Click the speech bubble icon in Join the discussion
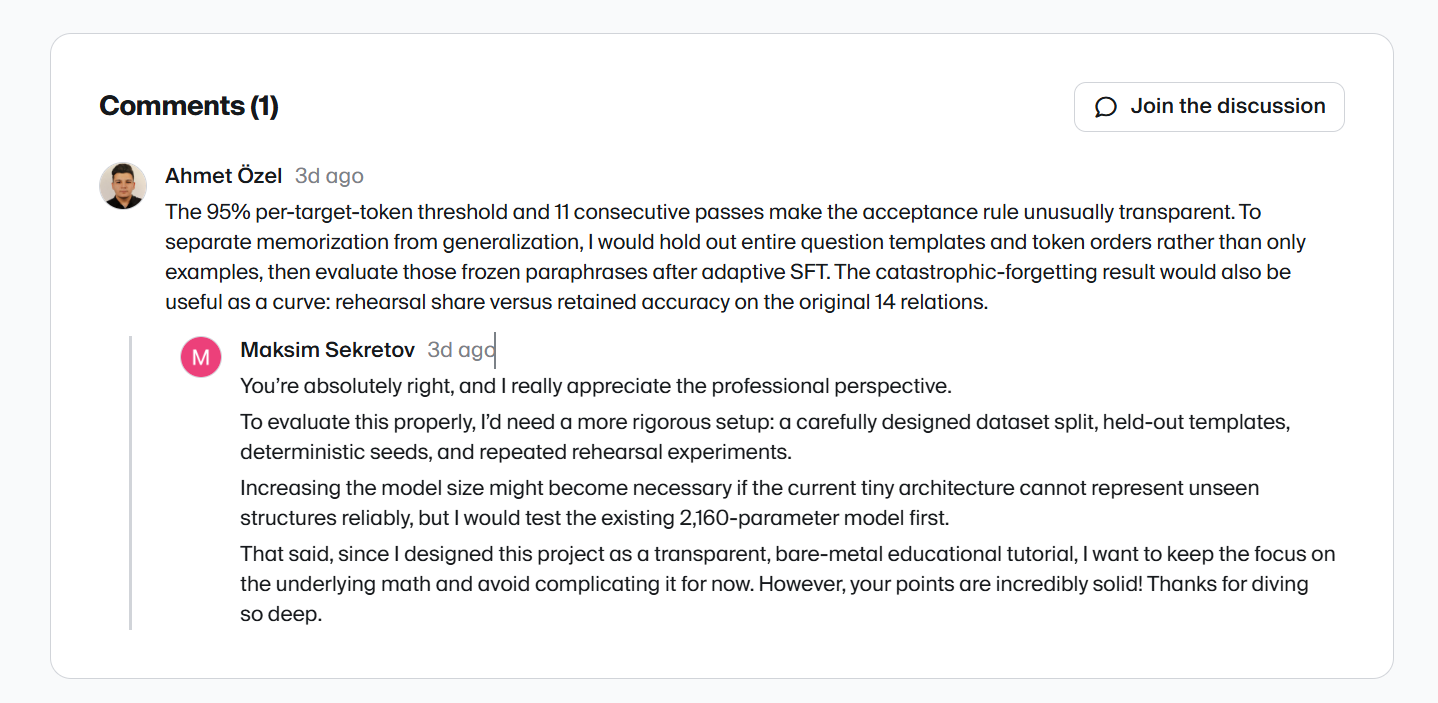The height and width of the screenshot is (703, 1438). point(1106,107)
